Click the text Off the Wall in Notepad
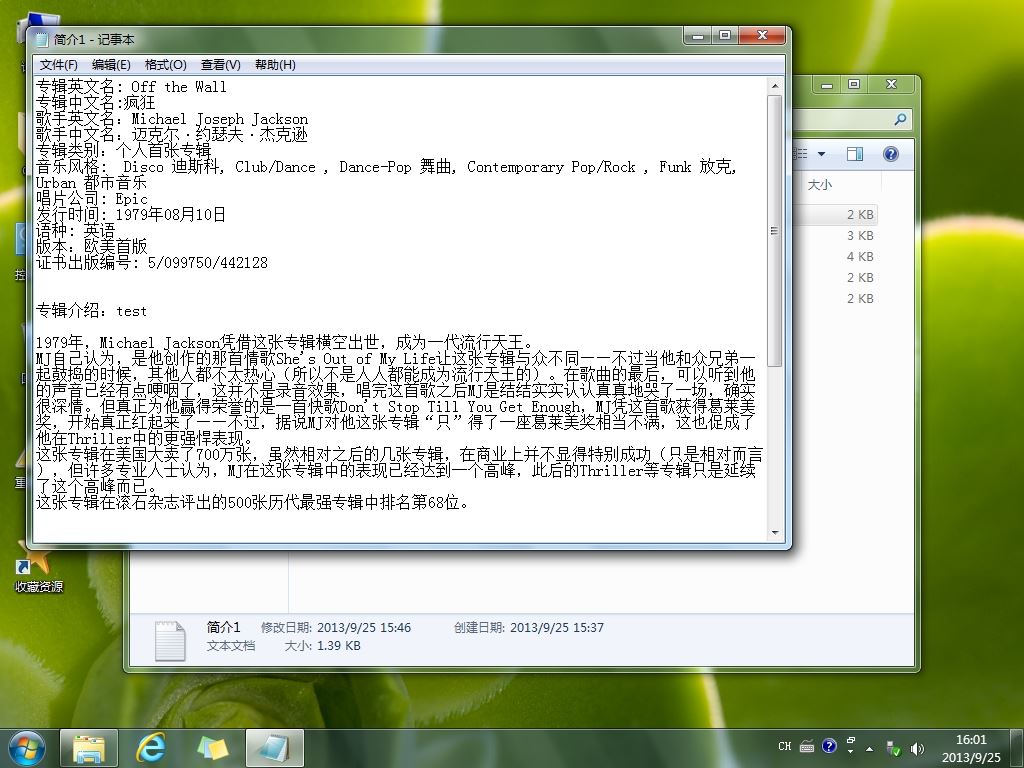Image resolution: width=1024 pixels, height=768 pixels. click(179, 87)
